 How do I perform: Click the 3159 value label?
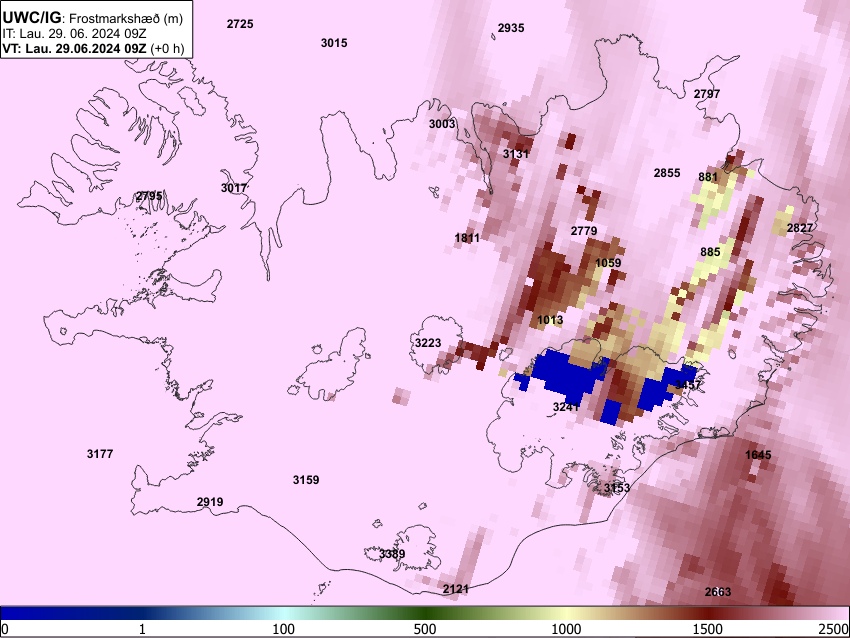point(306,480)
